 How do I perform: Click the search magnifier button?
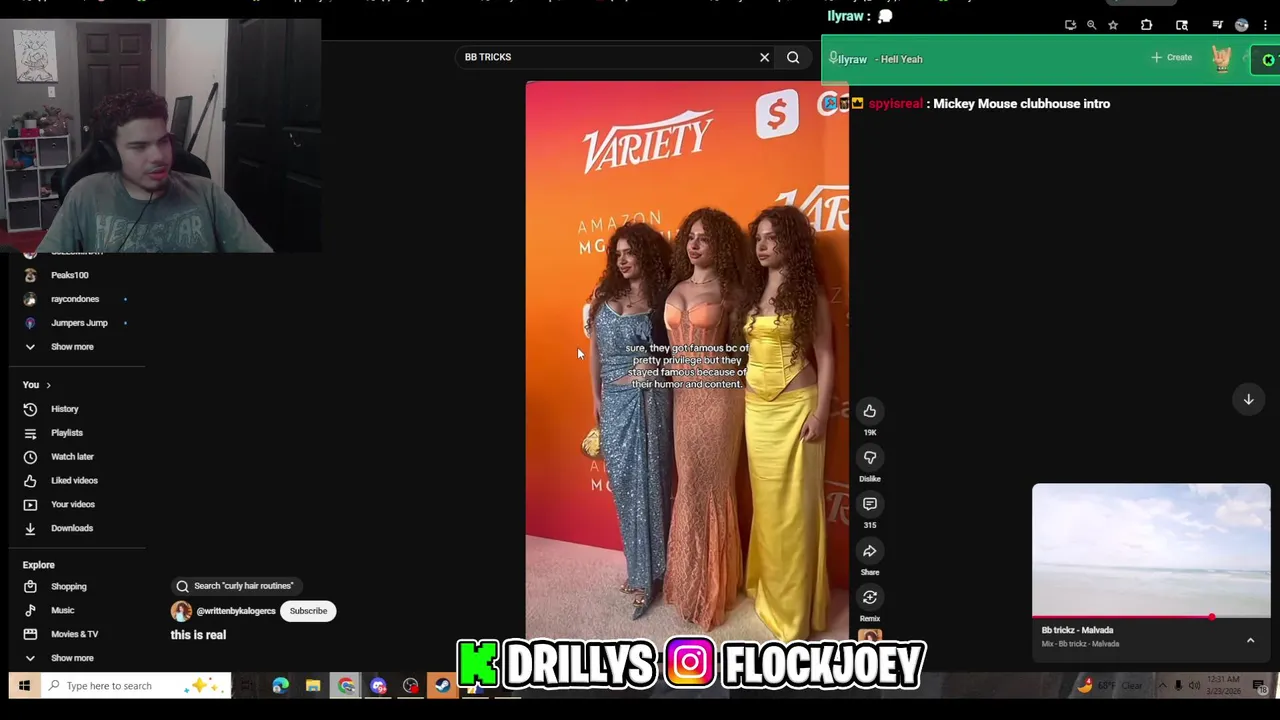point(793,57)
